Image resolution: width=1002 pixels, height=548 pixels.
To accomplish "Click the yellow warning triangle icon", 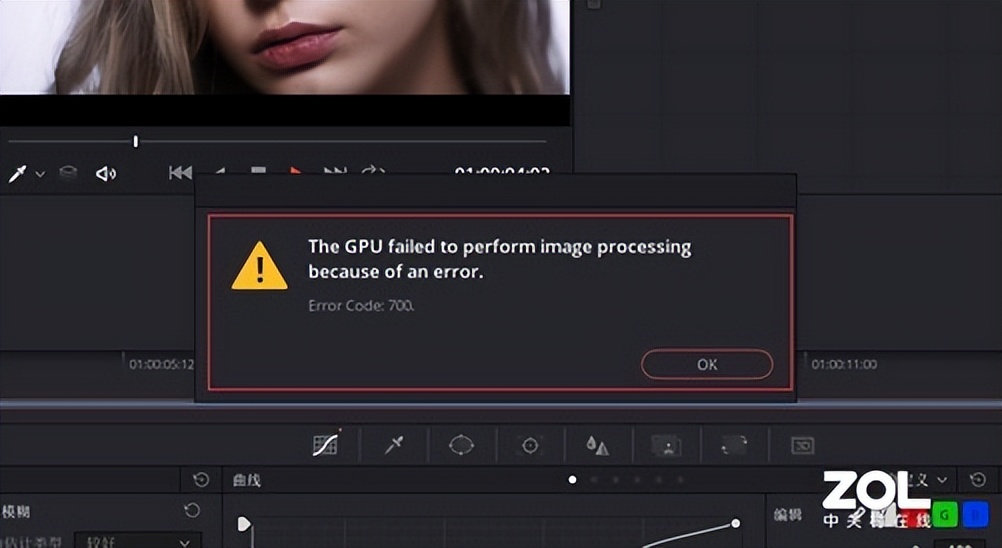I will coord(259,266).
